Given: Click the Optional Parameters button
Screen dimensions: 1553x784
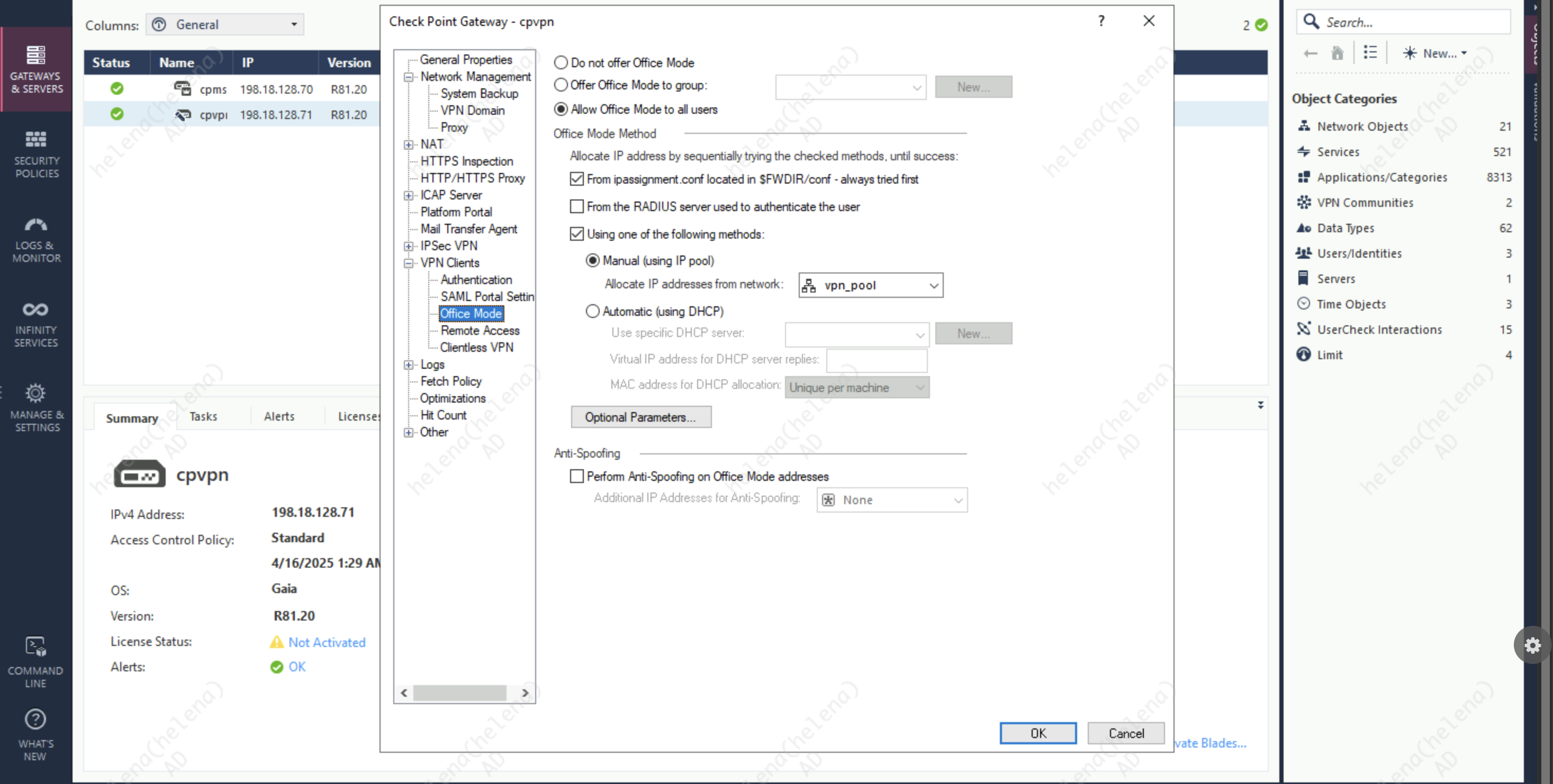Looking at the screenshot, I should point(640,417).
